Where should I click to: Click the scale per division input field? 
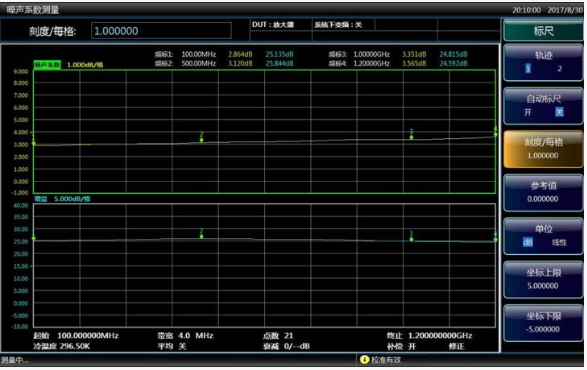pyautogui.click(x=161, y=31)
